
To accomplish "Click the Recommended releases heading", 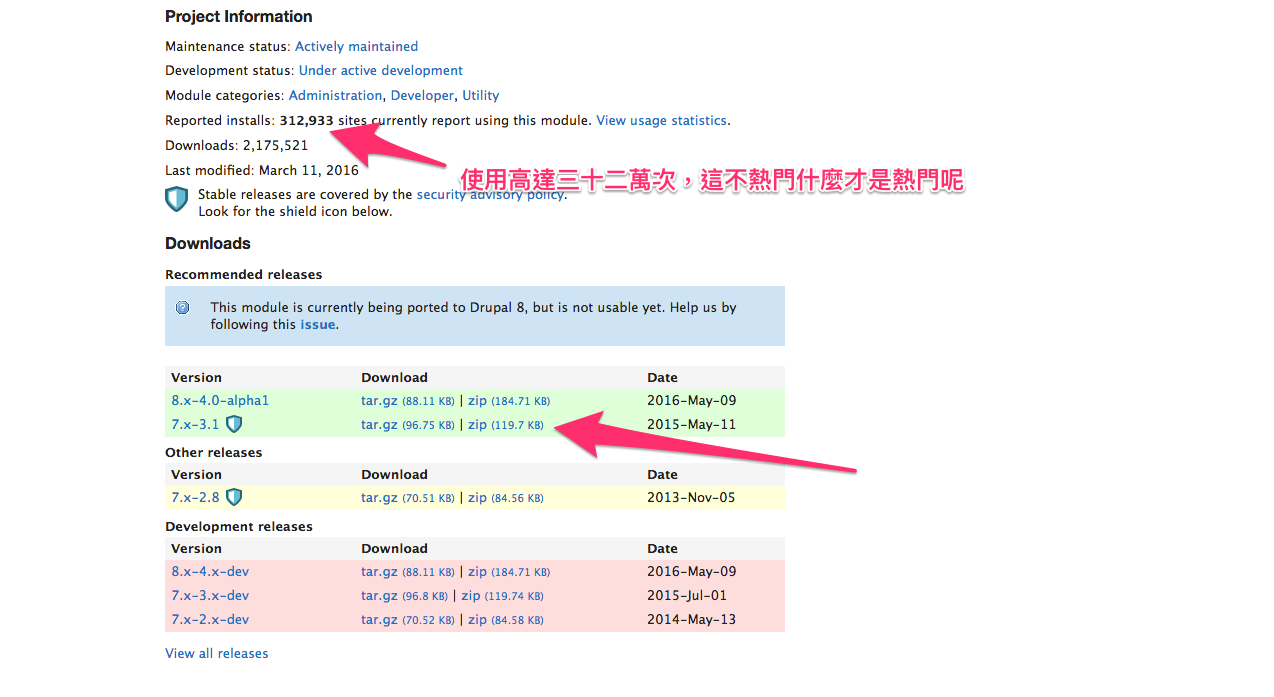I will [244, 275].
